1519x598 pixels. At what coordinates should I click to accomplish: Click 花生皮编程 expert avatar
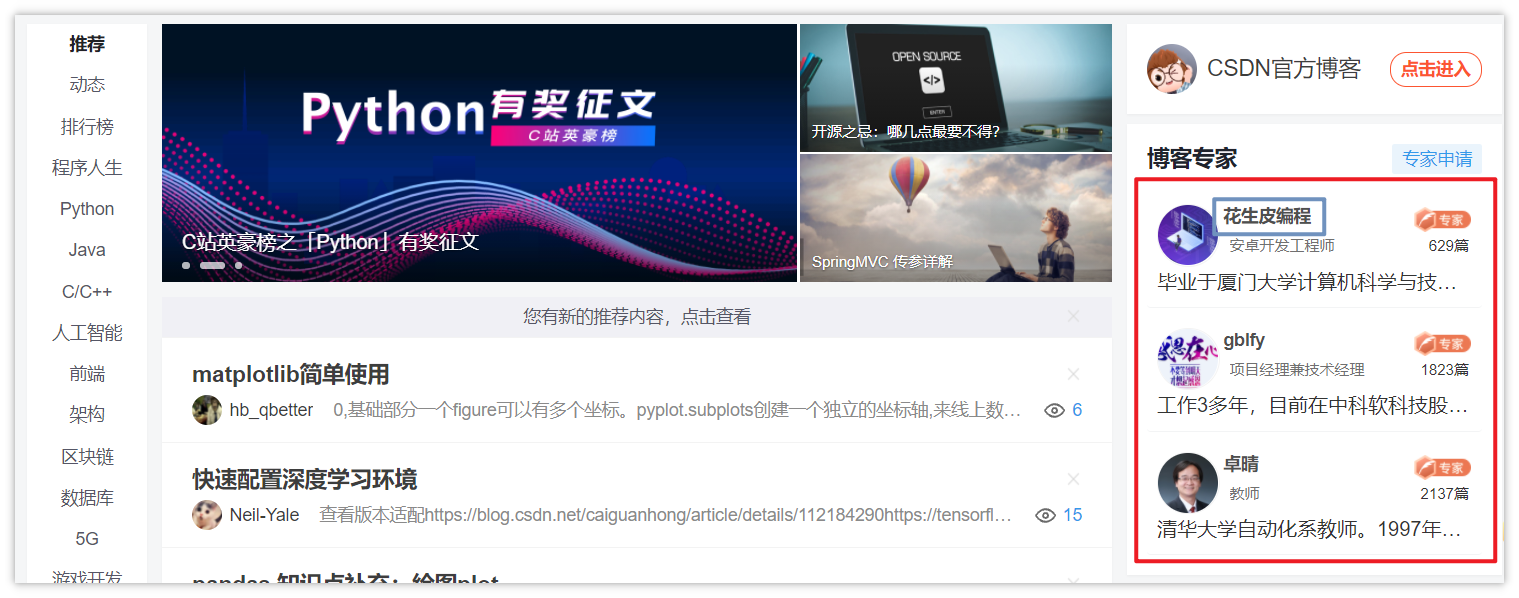[x=1187, y=234]
